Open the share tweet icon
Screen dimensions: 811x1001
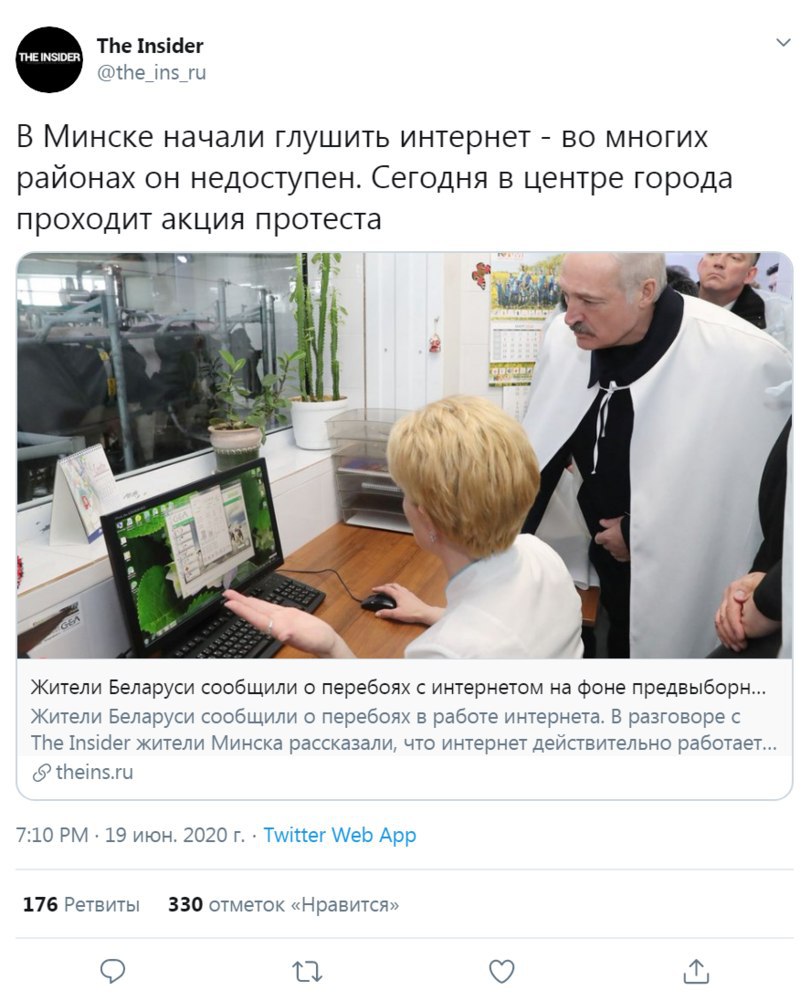[696, 971]
